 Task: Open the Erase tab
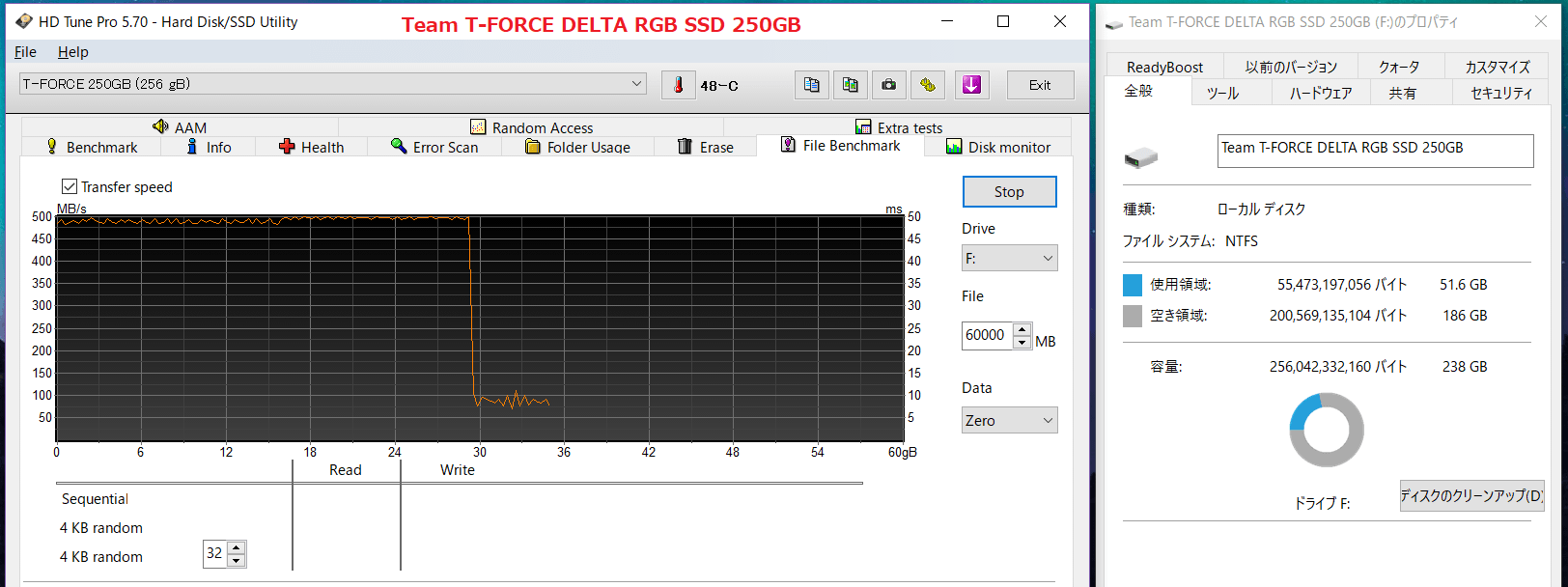tap(706, 147)
